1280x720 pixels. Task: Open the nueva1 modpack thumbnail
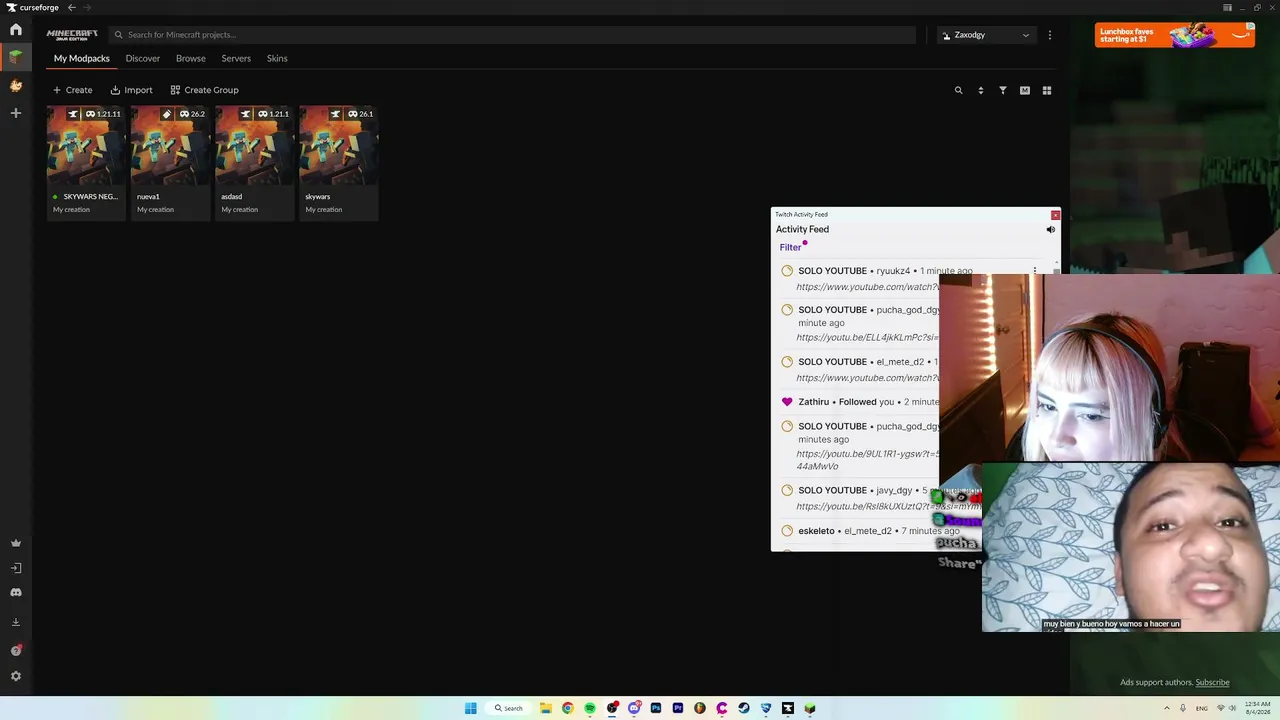coord(169,146)
